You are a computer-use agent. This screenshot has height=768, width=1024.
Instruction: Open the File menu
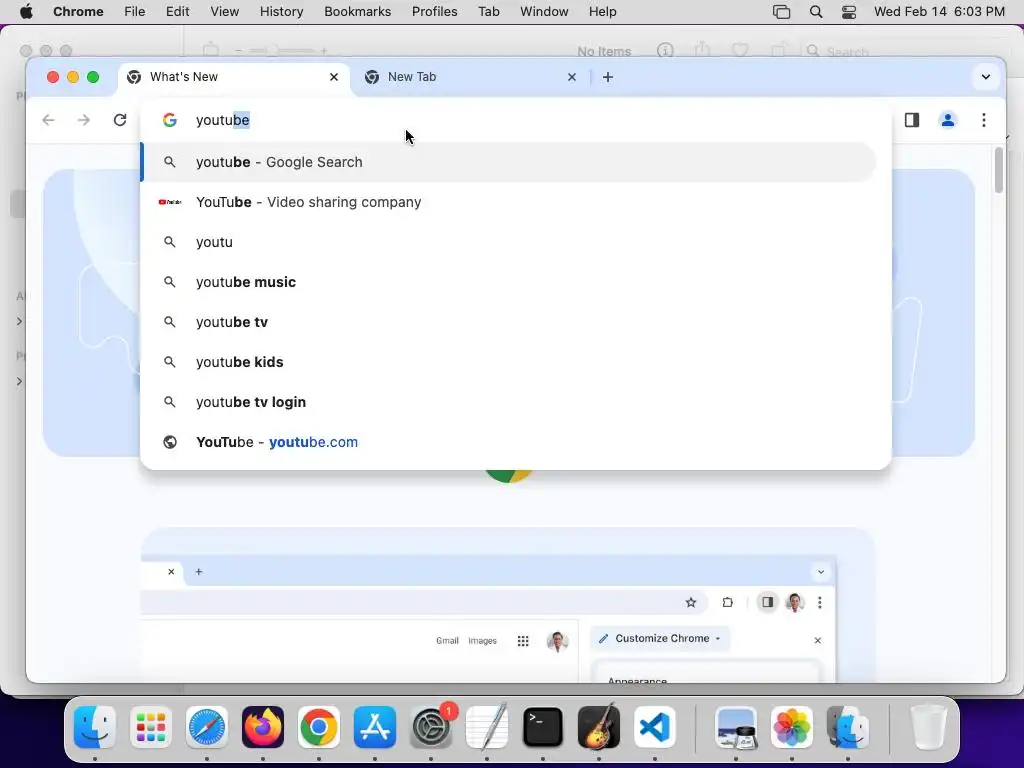click(135, 12)
